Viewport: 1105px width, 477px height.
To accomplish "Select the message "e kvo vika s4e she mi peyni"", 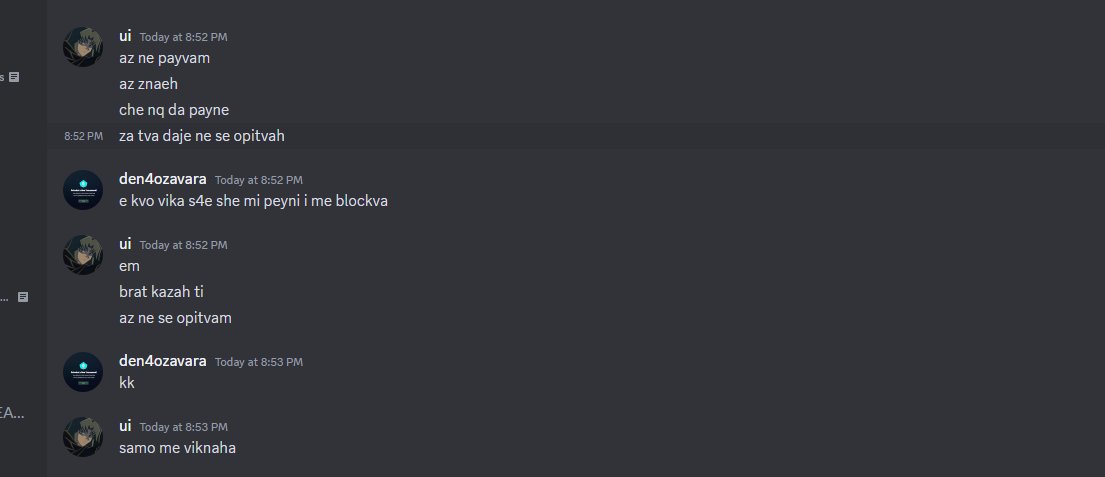I will click(x=254, y=201).
